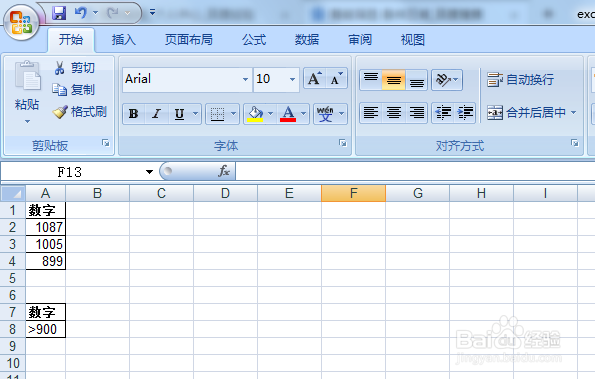Apply cell borders with the border icon
The width and height of the screenshot is (595, 379).
pos(217,114)
